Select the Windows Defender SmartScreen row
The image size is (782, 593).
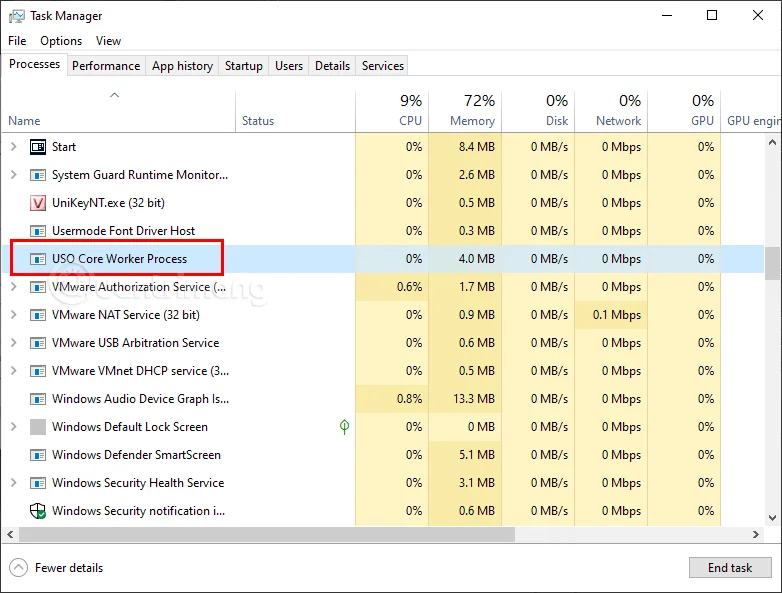[383, 455]
